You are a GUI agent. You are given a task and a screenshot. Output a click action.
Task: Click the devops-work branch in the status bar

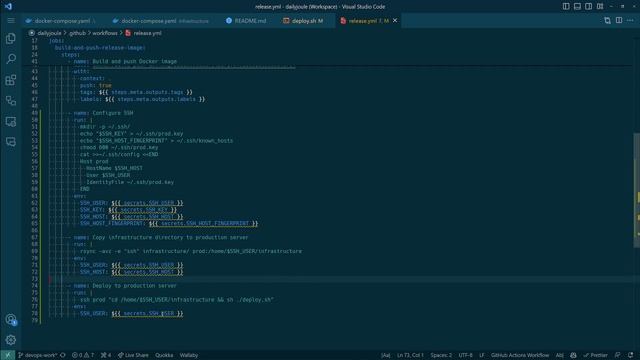(x=38, y=355)
